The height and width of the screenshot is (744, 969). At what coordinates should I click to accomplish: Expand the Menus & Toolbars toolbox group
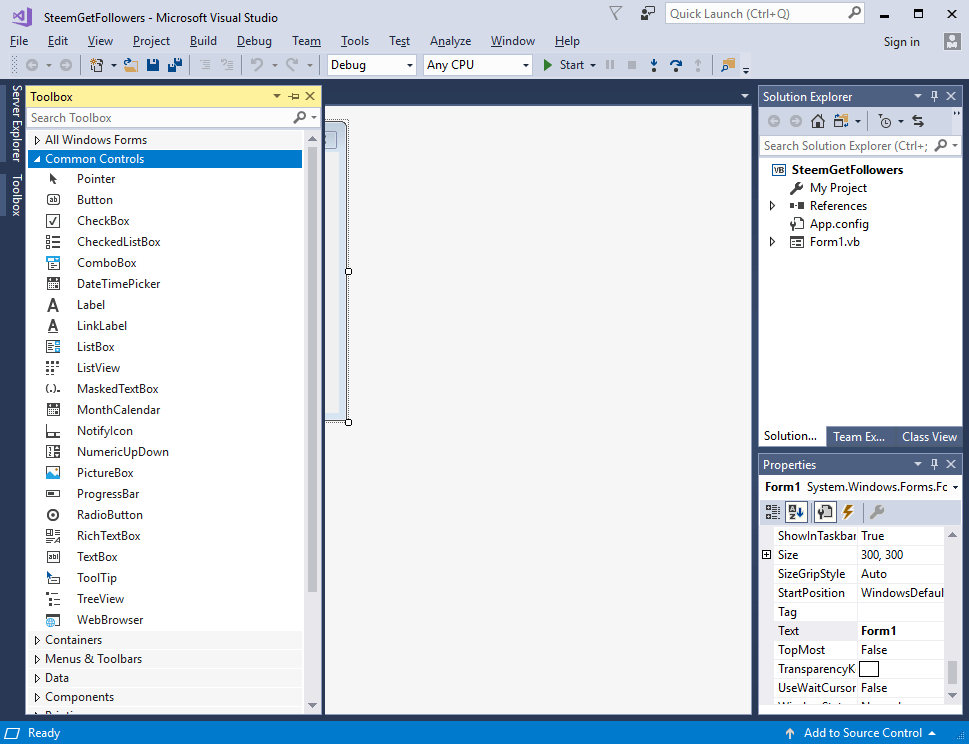37,659
